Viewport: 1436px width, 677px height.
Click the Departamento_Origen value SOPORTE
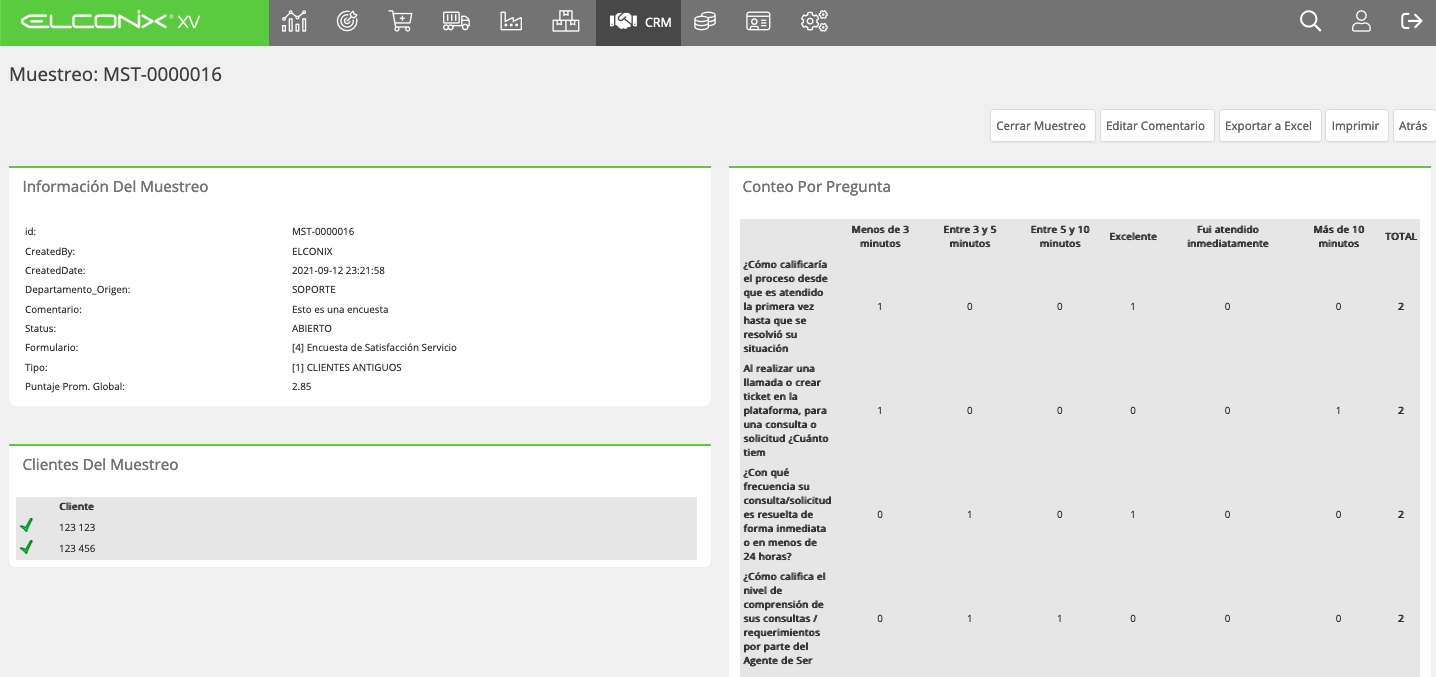click(314, 289)
